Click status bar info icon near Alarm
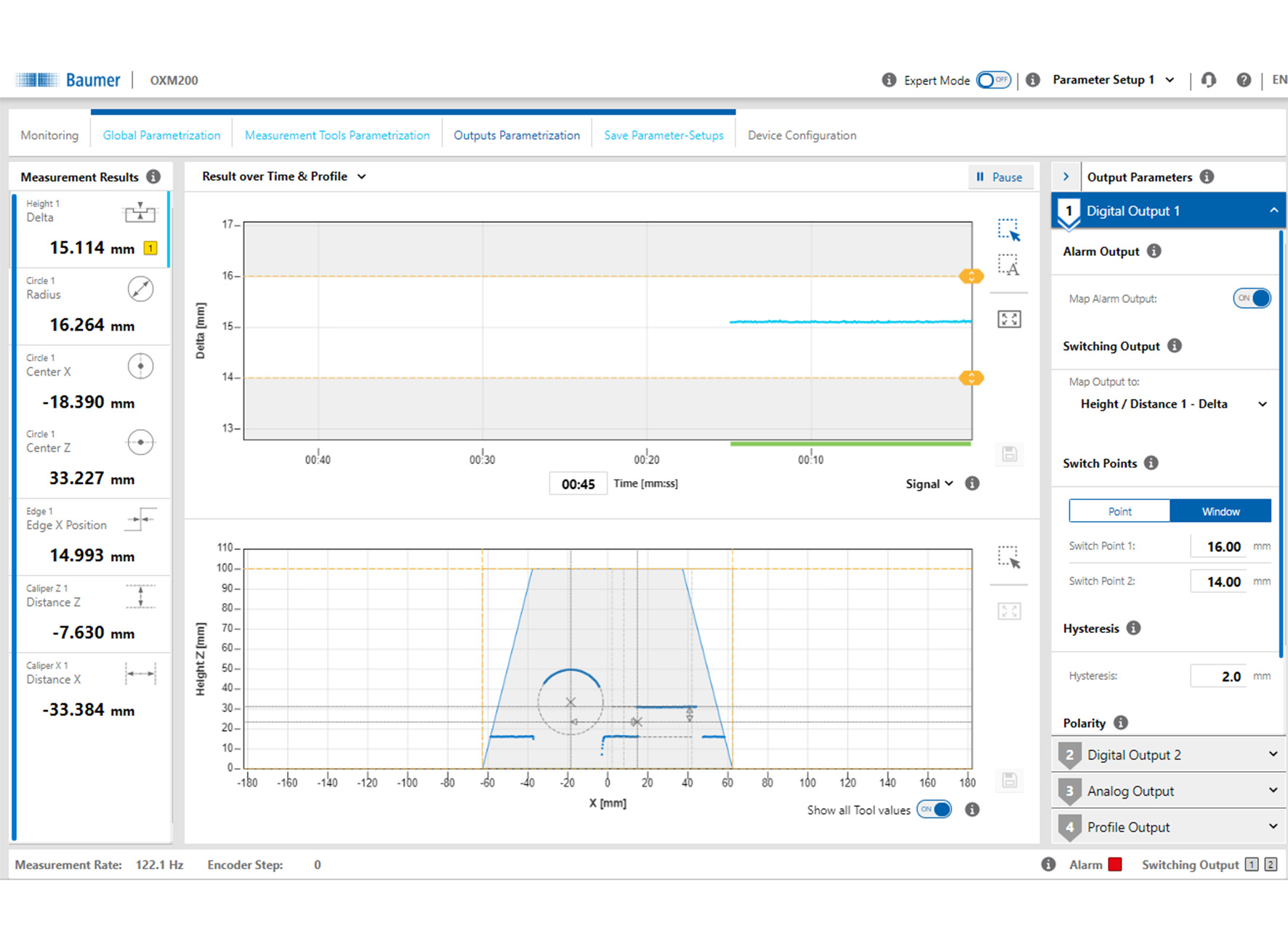Viewport: 1288px width, 944px height. pos(1048,864)
